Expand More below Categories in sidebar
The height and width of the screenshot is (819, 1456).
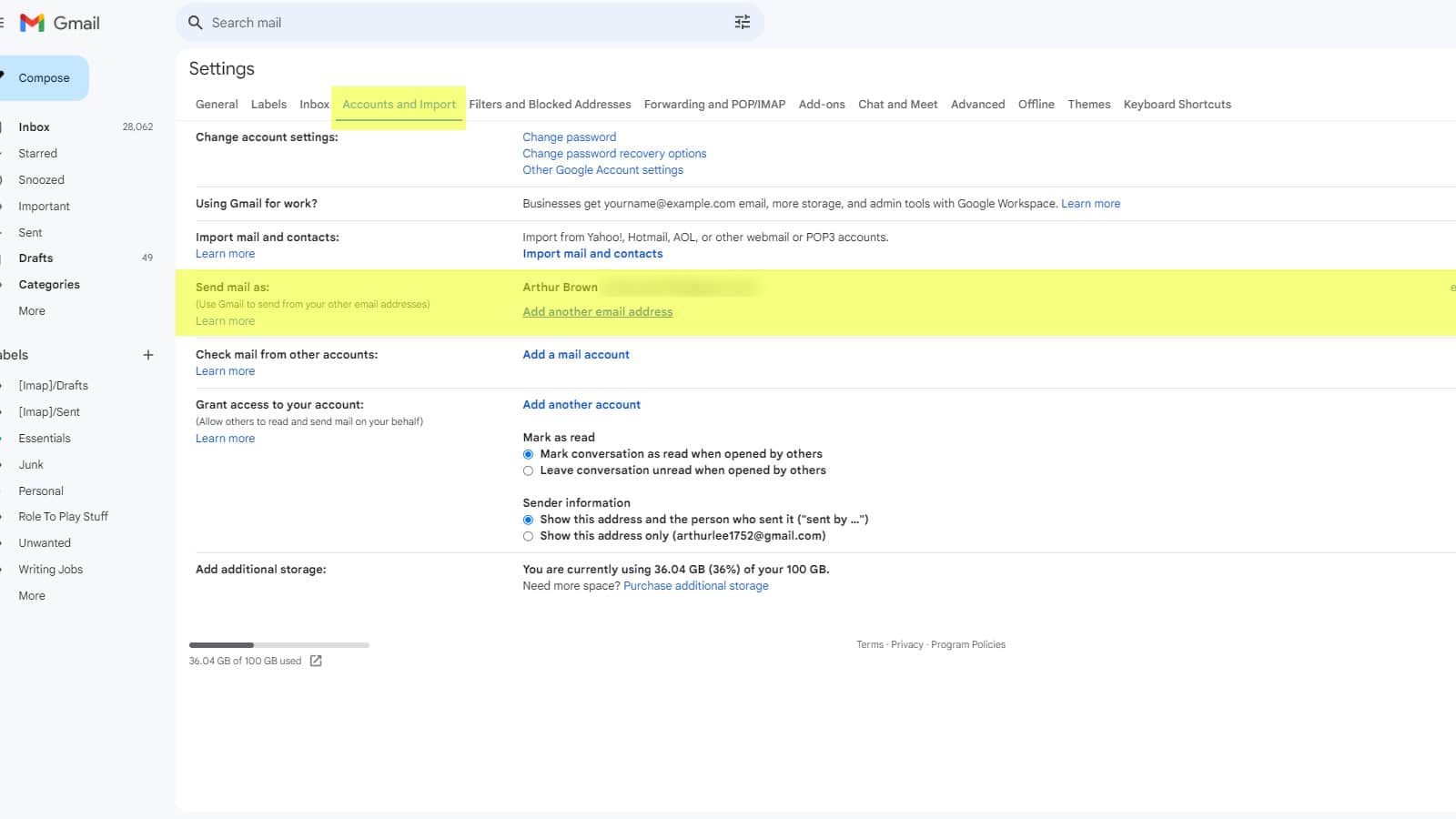(x=32, y=311)
